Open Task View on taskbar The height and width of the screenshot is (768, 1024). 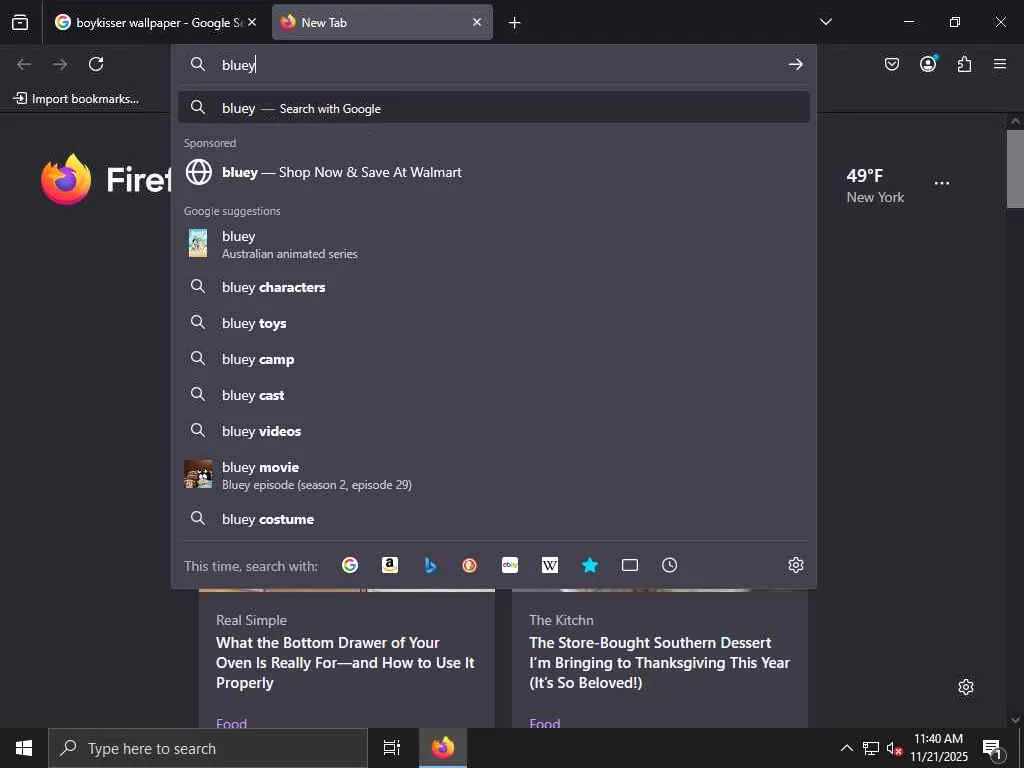392,748
